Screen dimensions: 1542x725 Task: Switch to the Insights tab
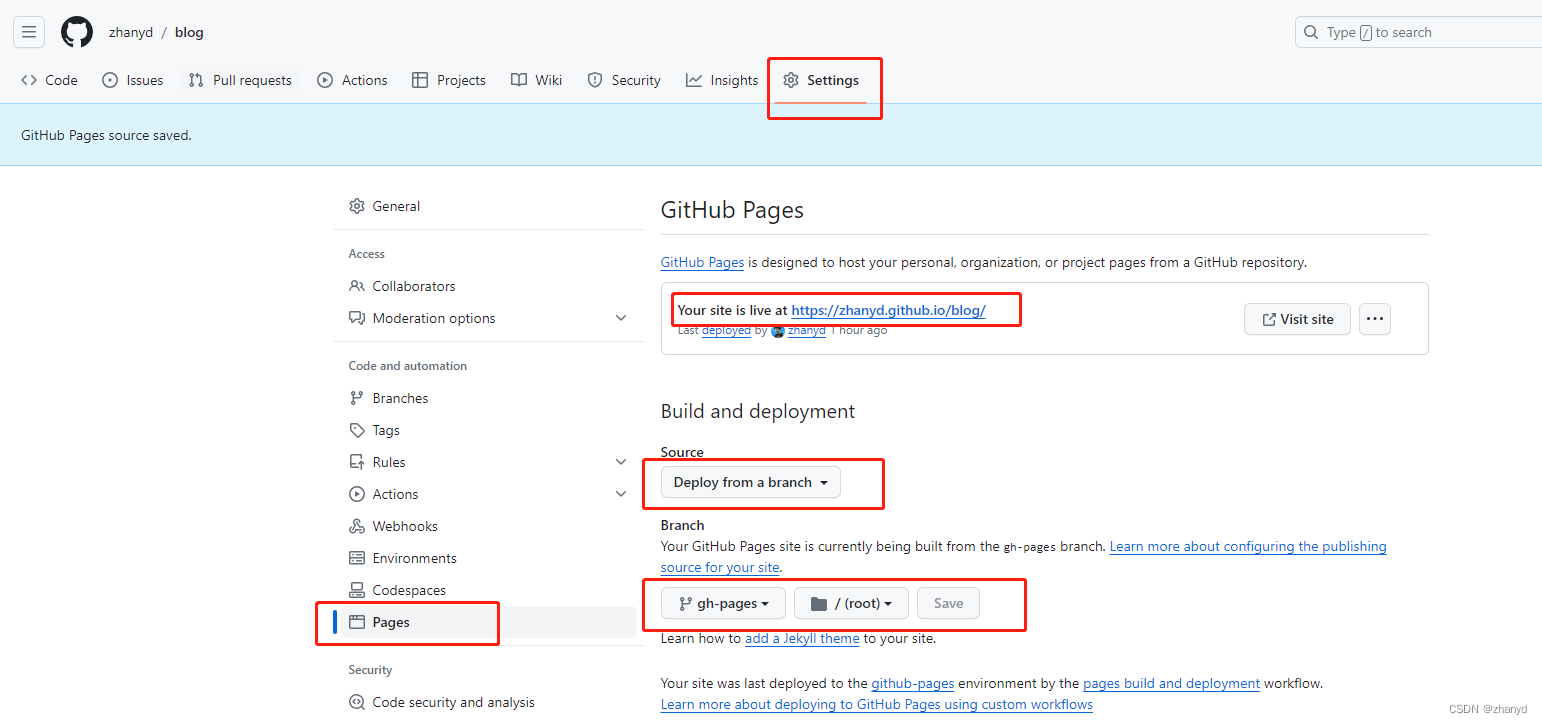click(x=722, y=80)
